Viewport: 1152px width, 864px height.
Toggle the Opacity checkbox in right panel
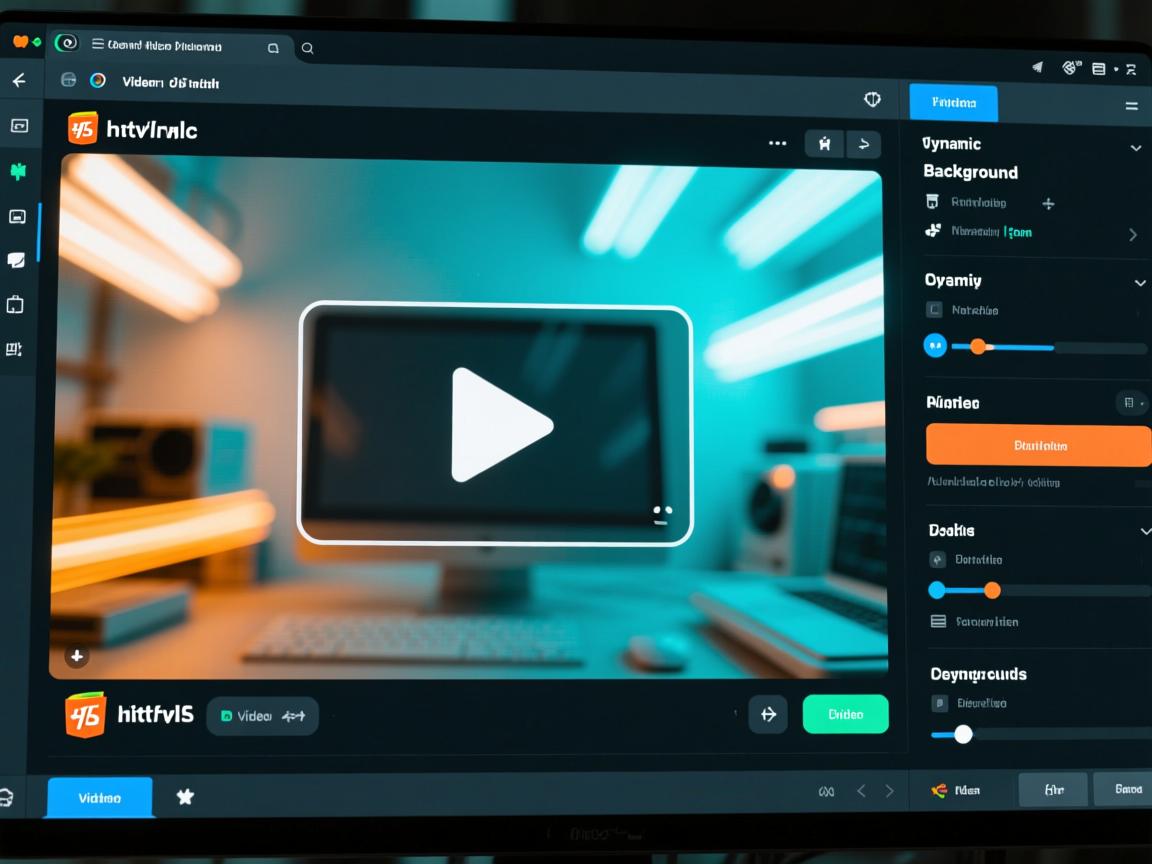[x=935, y=310]
